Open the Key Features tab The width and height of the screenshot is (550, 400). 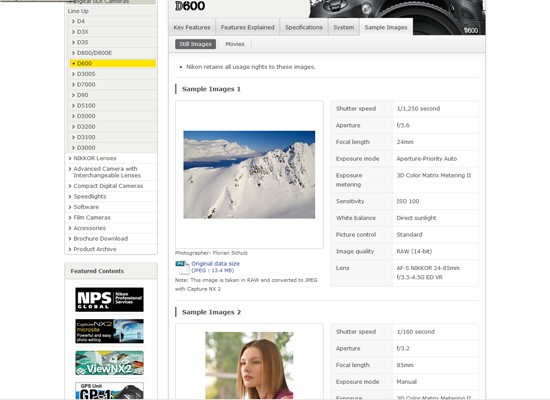192,27
